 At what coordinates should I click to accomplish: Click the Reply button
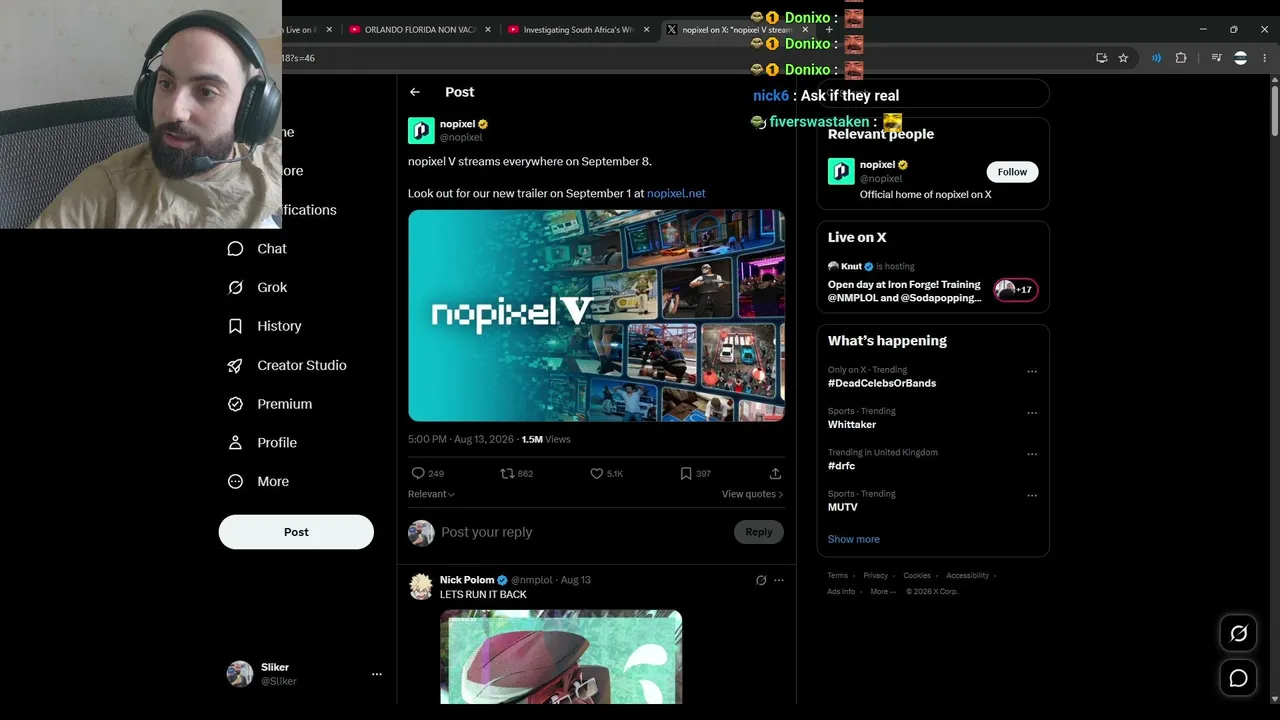click(758, 532)
